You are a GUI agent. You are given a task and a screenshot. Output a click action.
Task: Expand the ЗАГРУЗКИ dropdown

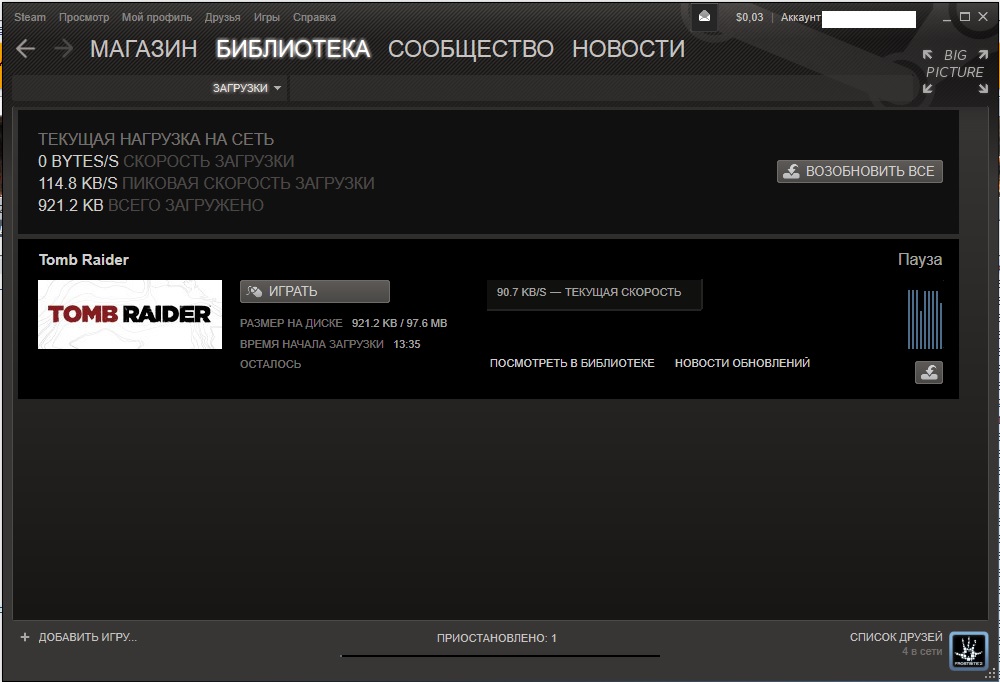(247, 88)
